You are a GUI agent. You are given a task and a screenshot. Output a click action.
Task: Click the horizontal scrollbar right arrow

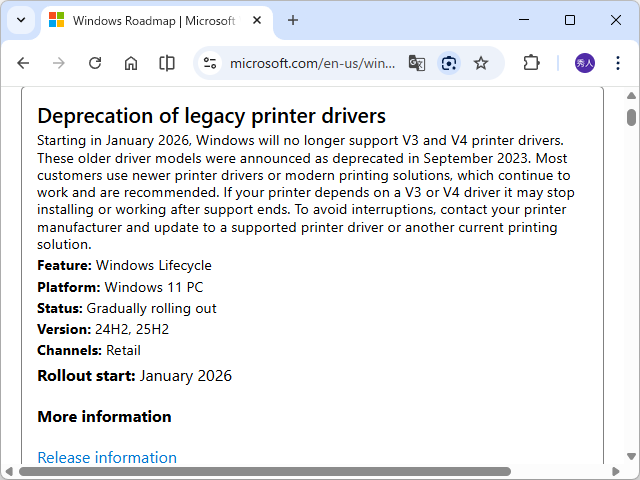[616, 472]
